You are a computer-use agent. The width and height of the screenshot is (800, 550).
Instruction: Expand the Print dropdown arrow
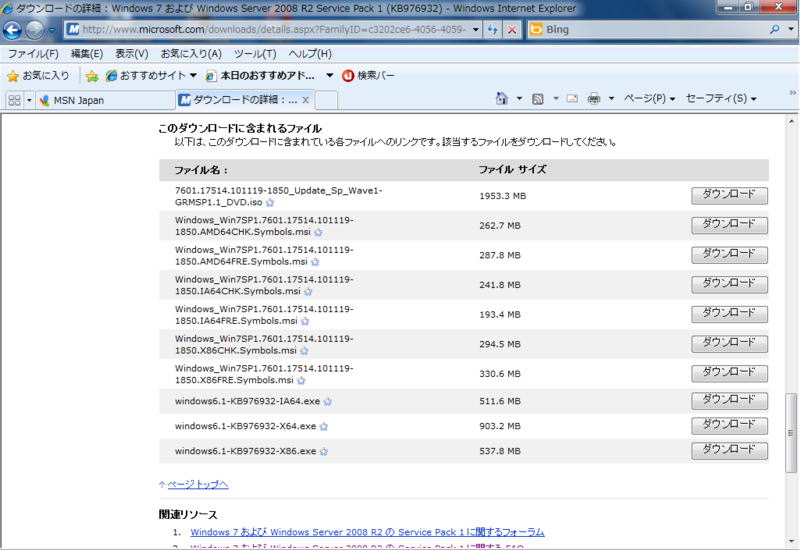pyautogui.click(x=611, y=98)
